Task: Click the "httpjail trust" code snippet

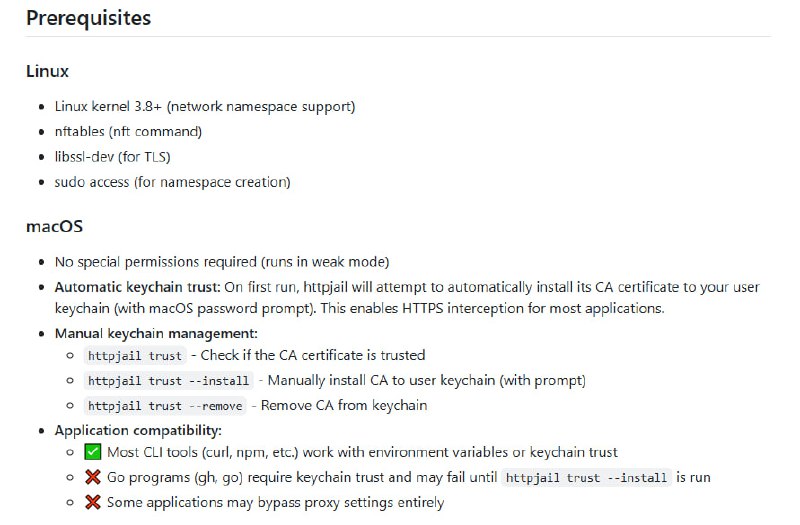Action: click(135, 355)
